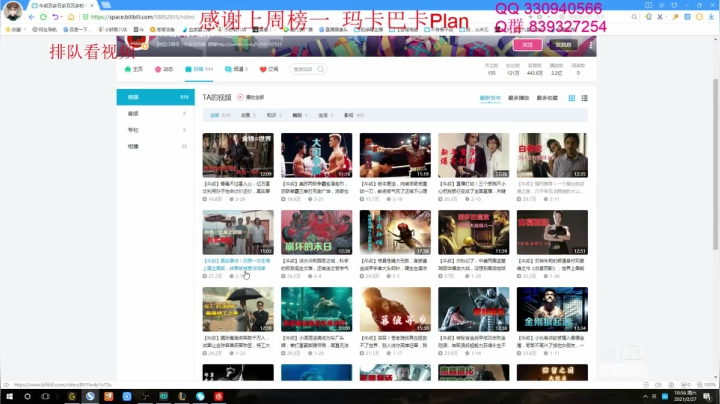This screenshot has width=720, height=404.
Task: Open the 暮狼寻乡 video thumbnail
Action: coord(395,309)
